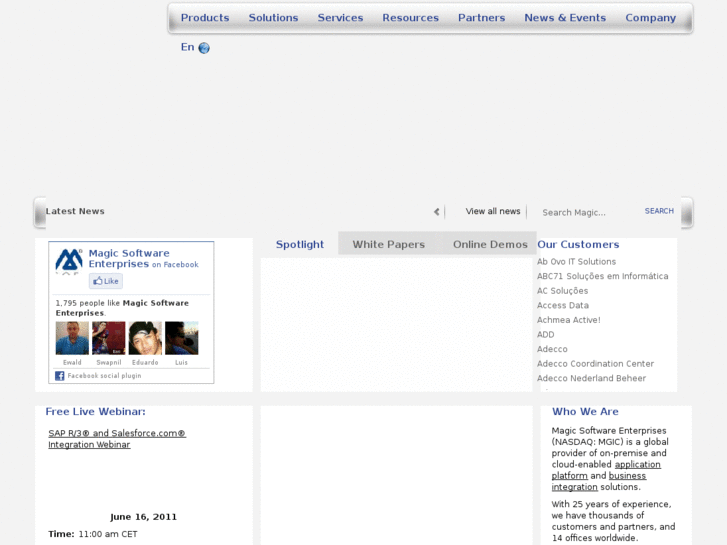
Task: Select customer ADD
Action: (x=546, y=334)
